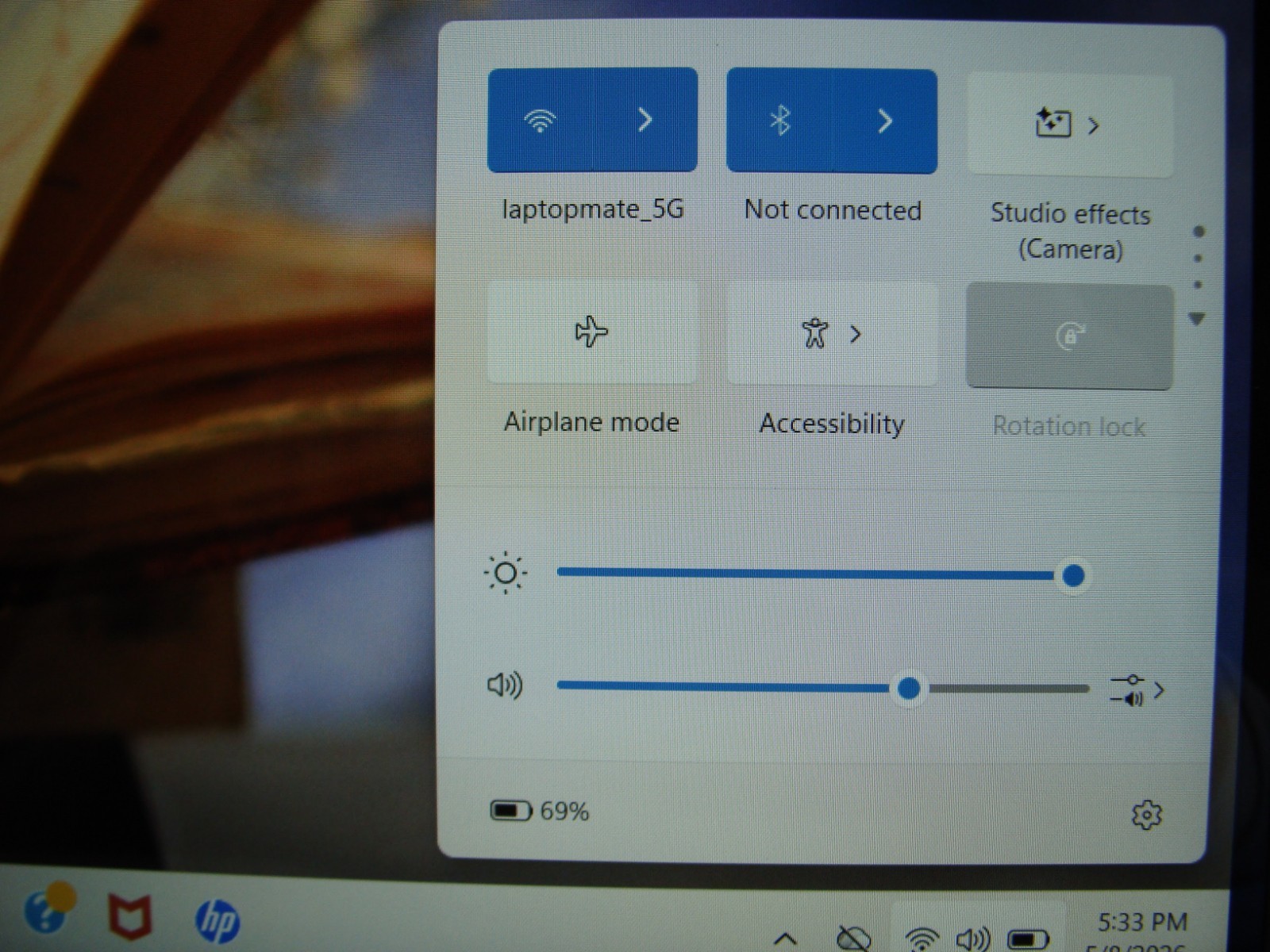Image resolution: width=1270 pixels, height=952 pixels.
Task: Toggle Airplane mode
Action: 592,332
